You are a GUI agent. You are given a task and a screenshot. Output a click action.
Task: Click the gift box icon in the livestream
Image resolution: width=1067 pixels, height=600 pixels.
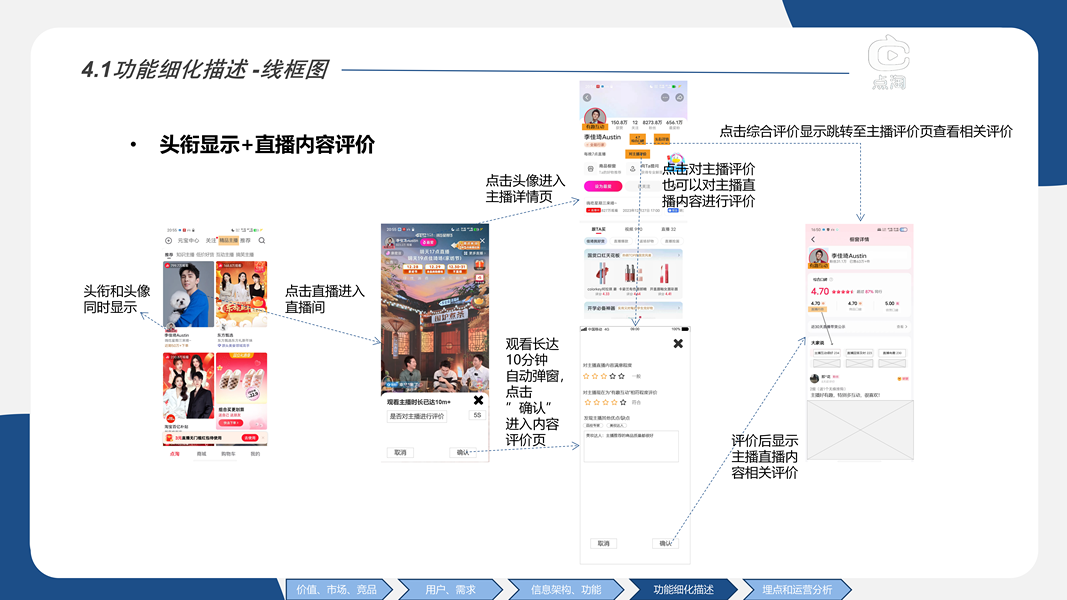point(479,265)
